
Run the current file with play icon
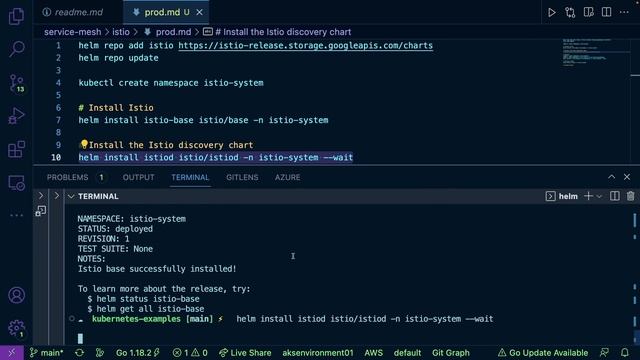551,12
